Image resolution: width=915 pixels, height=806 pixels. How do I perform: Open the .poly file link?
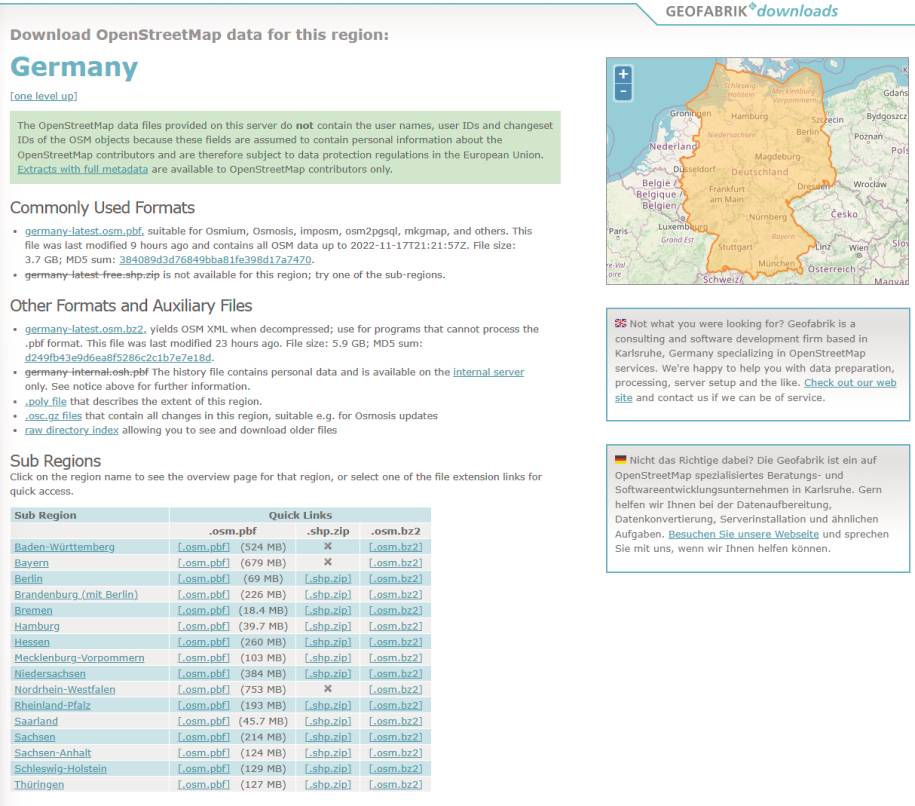pyautogui.click(x=46, y=402)
